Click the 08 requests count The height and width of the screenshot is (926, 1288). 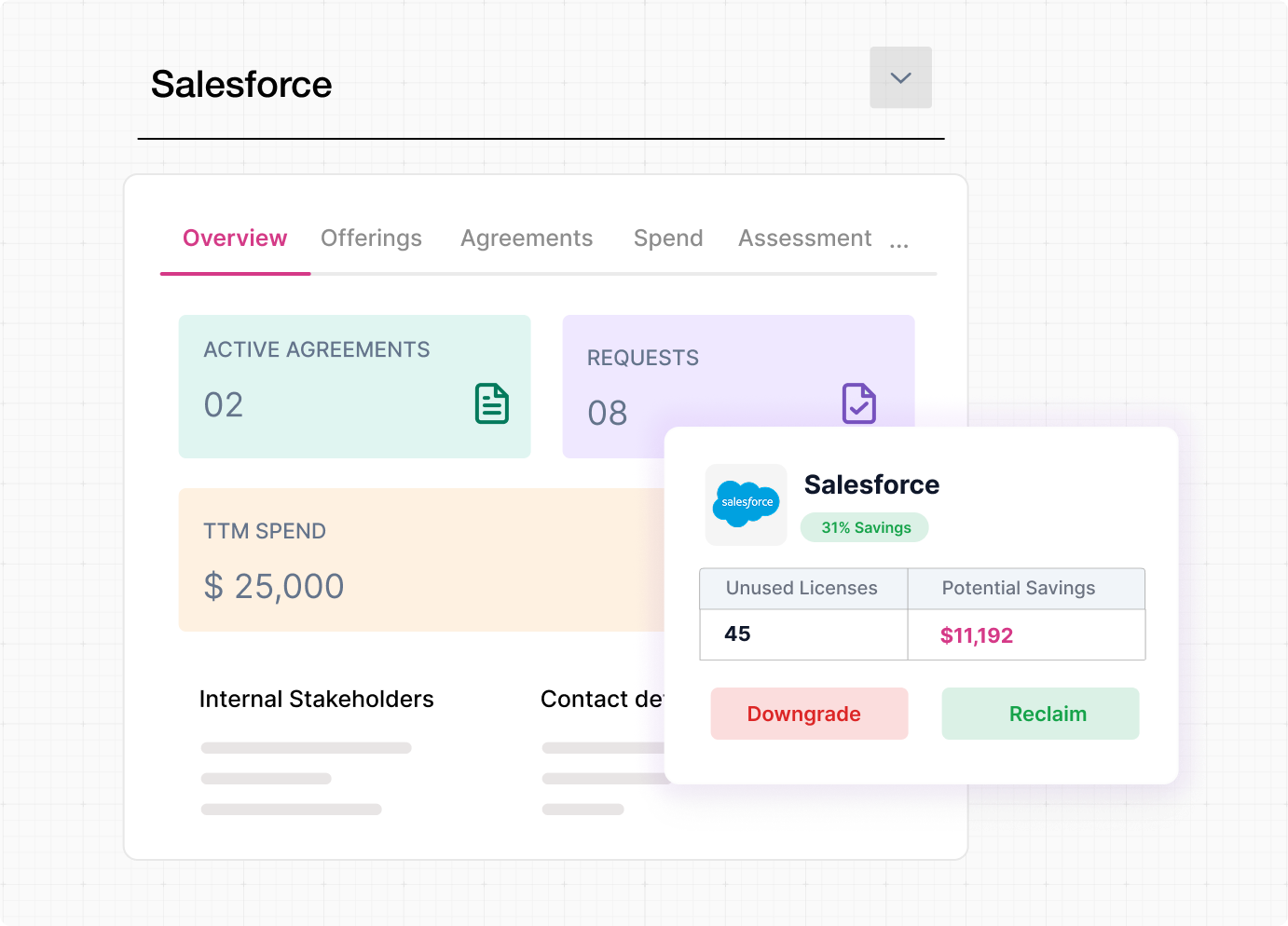(608, 413)
